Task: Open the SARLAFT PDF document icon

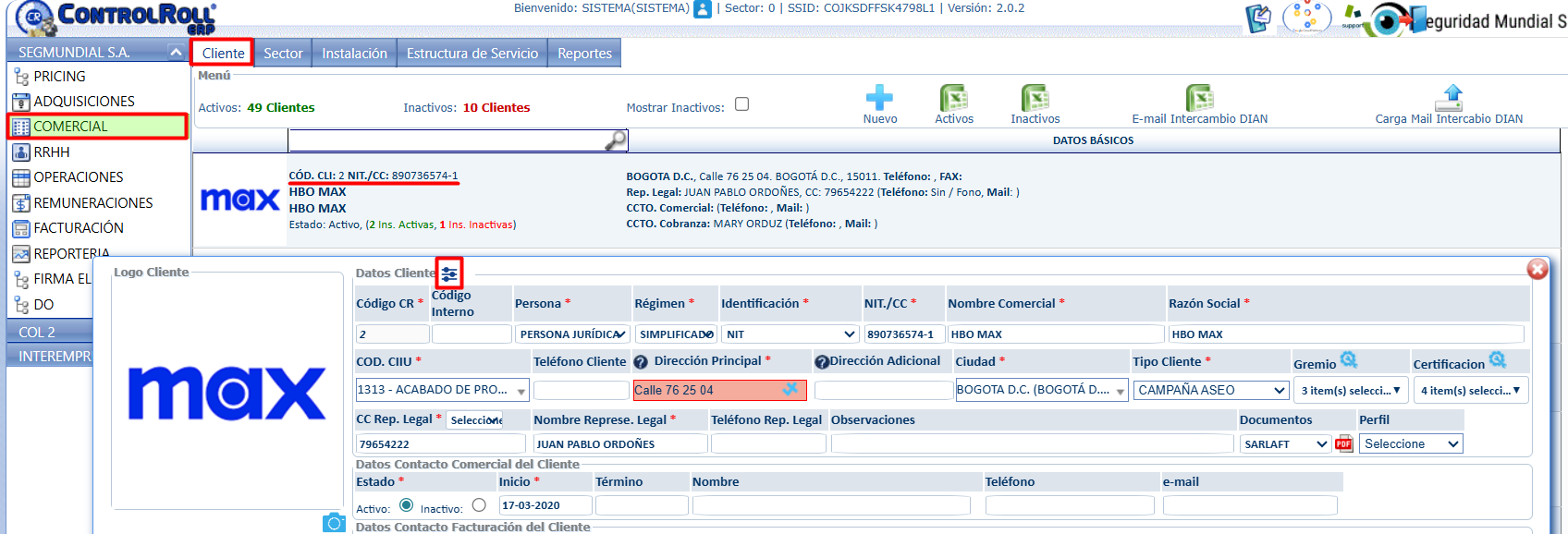Action: click(1344, 444)
